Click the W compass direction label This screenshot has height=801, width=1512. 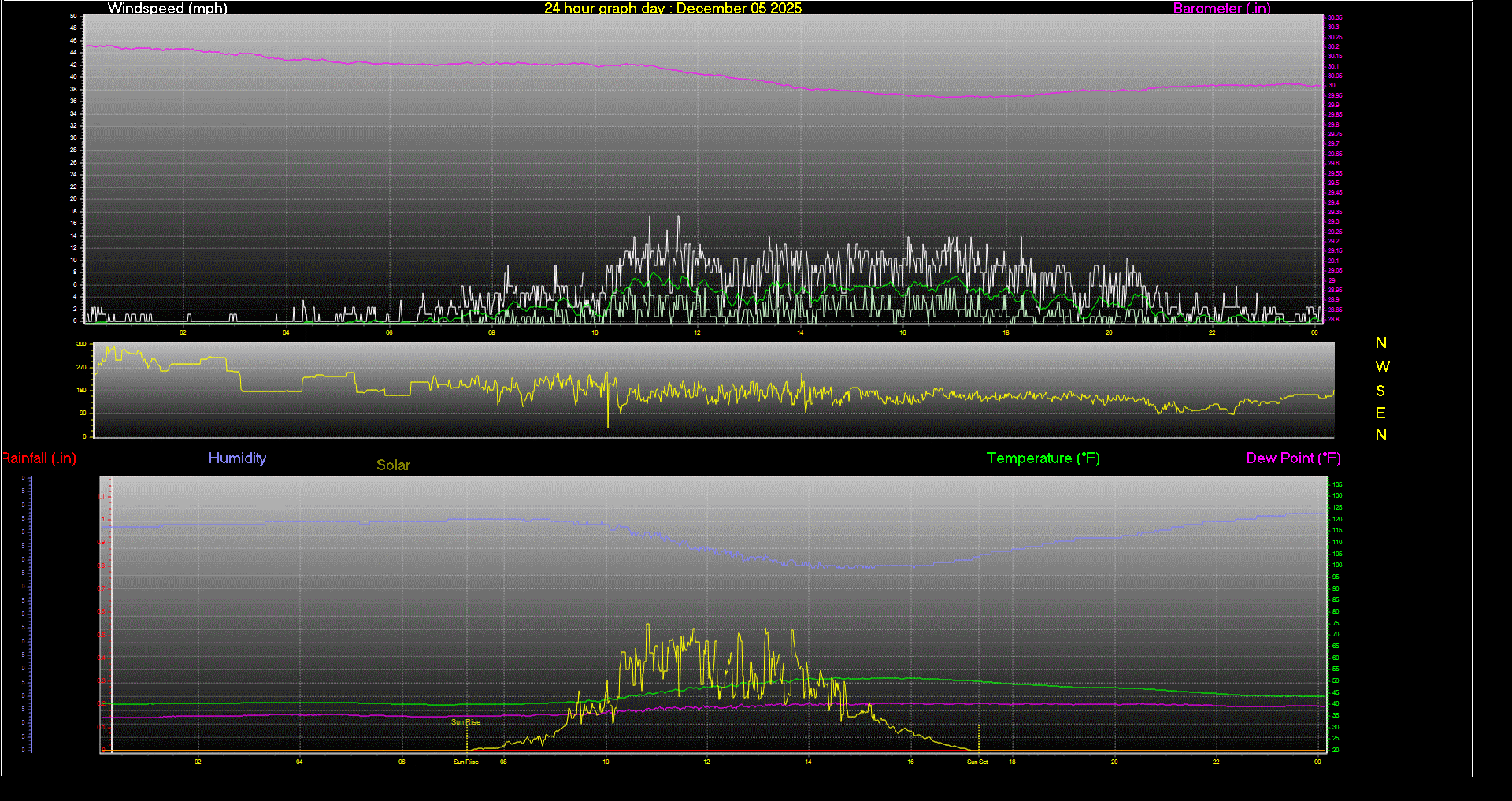(x=1382, y=367)
